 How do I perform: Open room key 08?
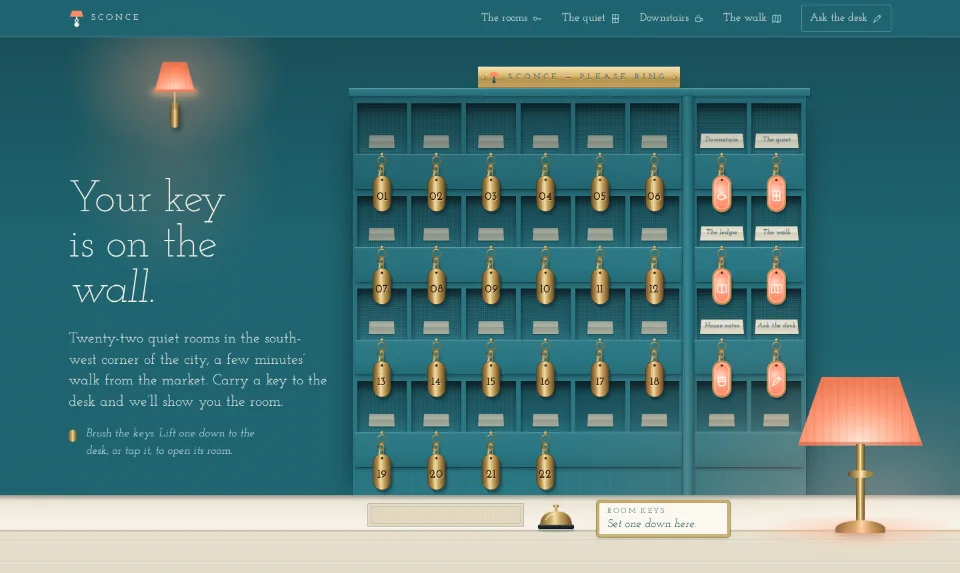(436, 287)
